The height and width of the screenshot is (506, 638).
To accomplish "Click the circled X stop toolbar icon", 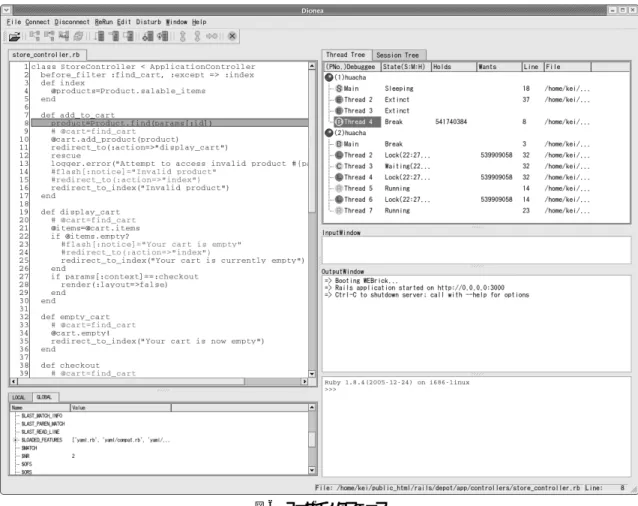I will (232, 36).
